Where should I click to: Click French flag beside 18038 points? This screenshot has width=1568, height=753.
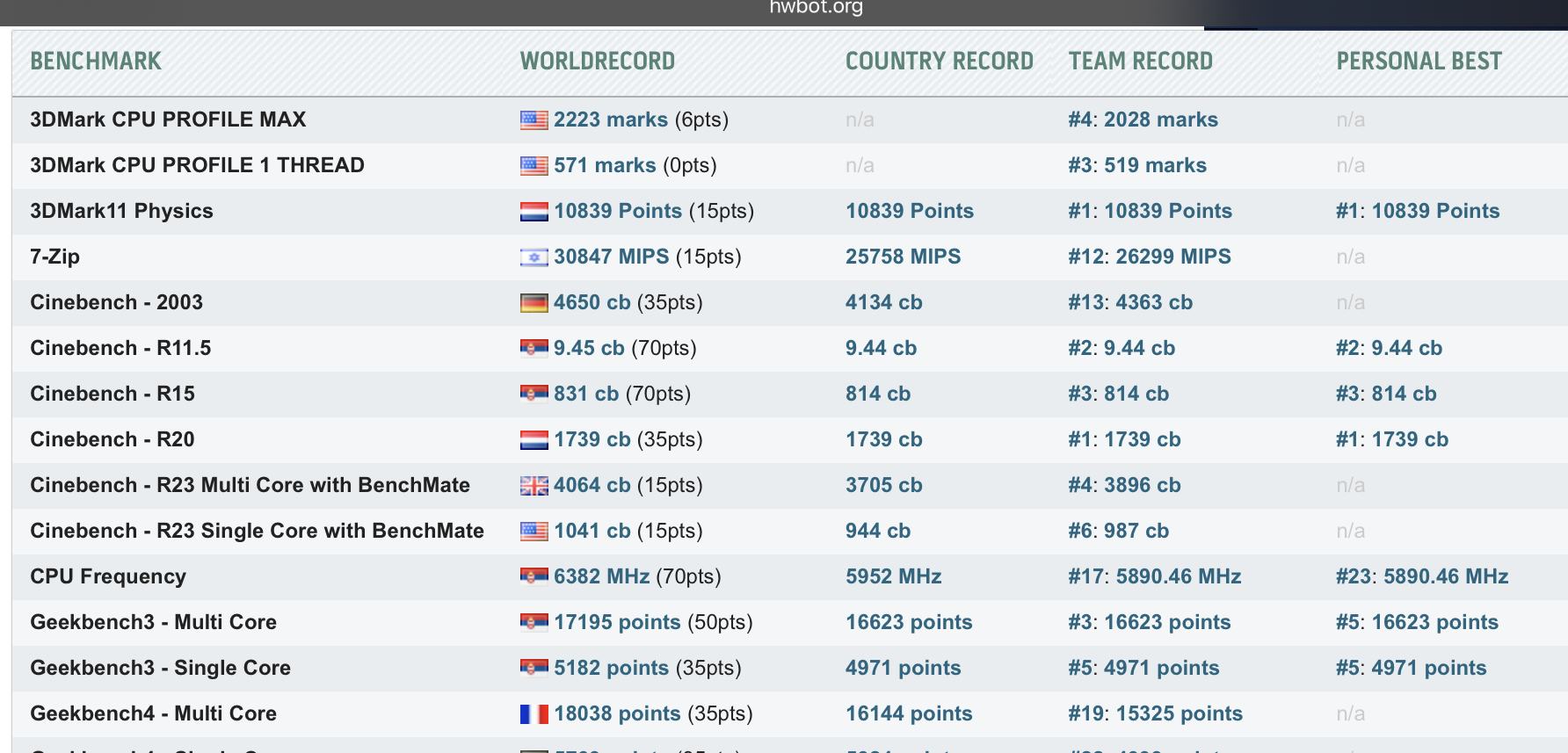point(534,714)
